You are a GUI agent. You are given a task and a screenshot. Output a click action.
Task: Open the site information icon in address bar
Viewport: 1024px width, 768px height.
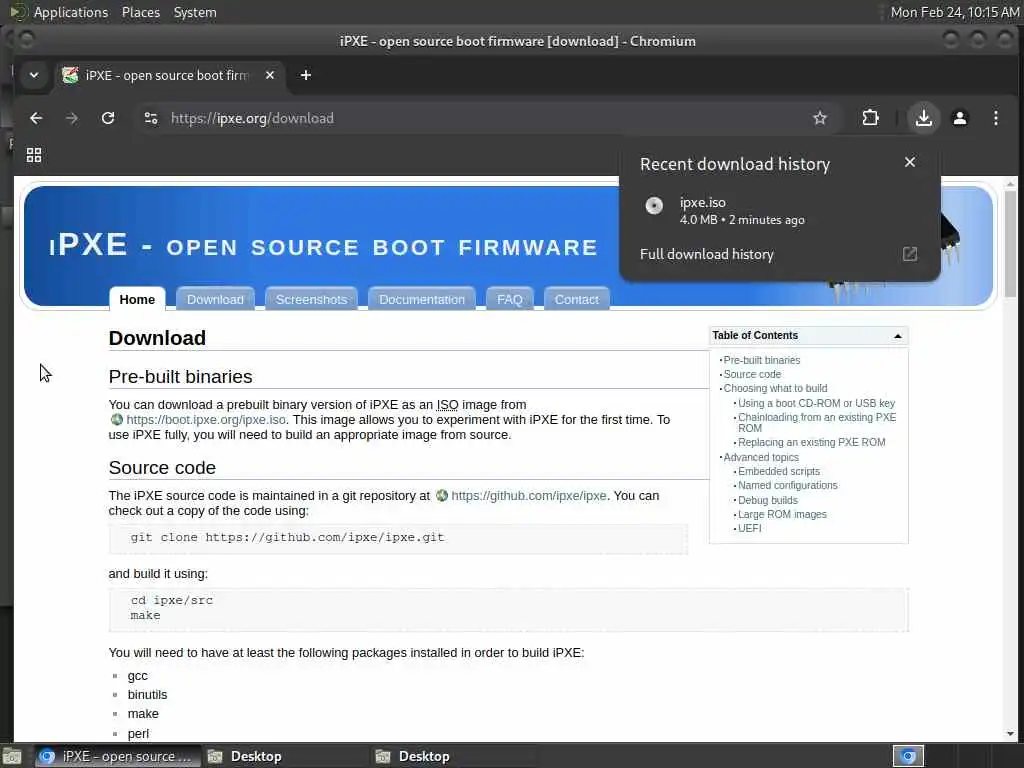(x=151, y=118)
